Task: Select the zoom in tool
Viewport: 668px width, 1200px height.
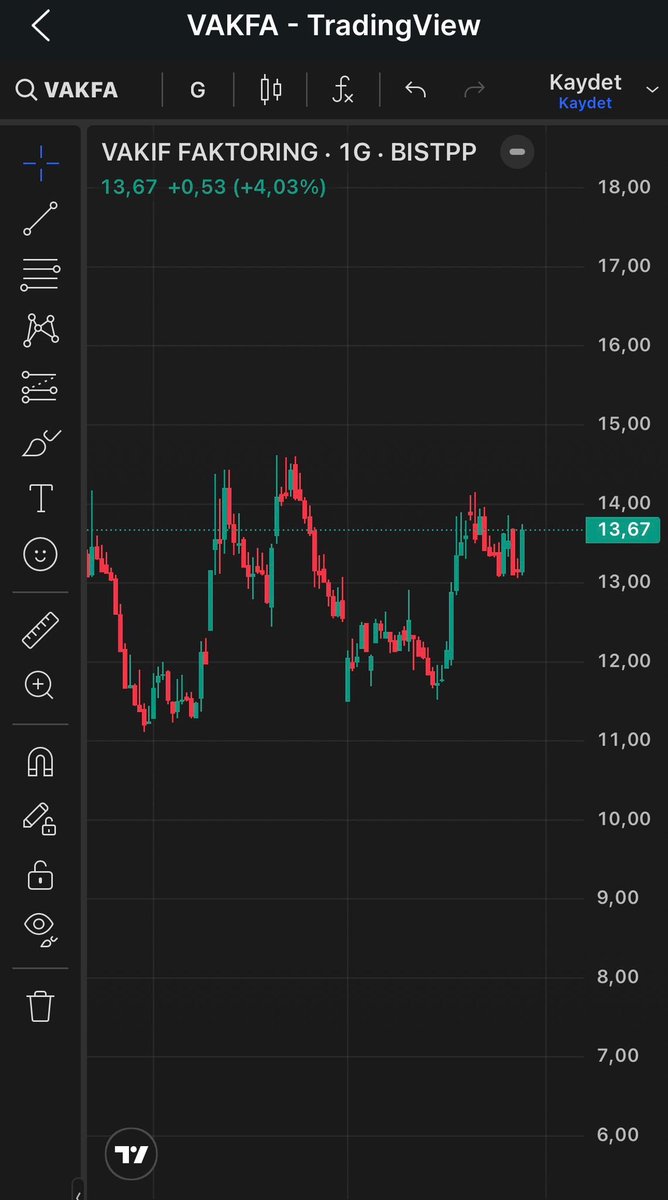Action: (41, 685)
